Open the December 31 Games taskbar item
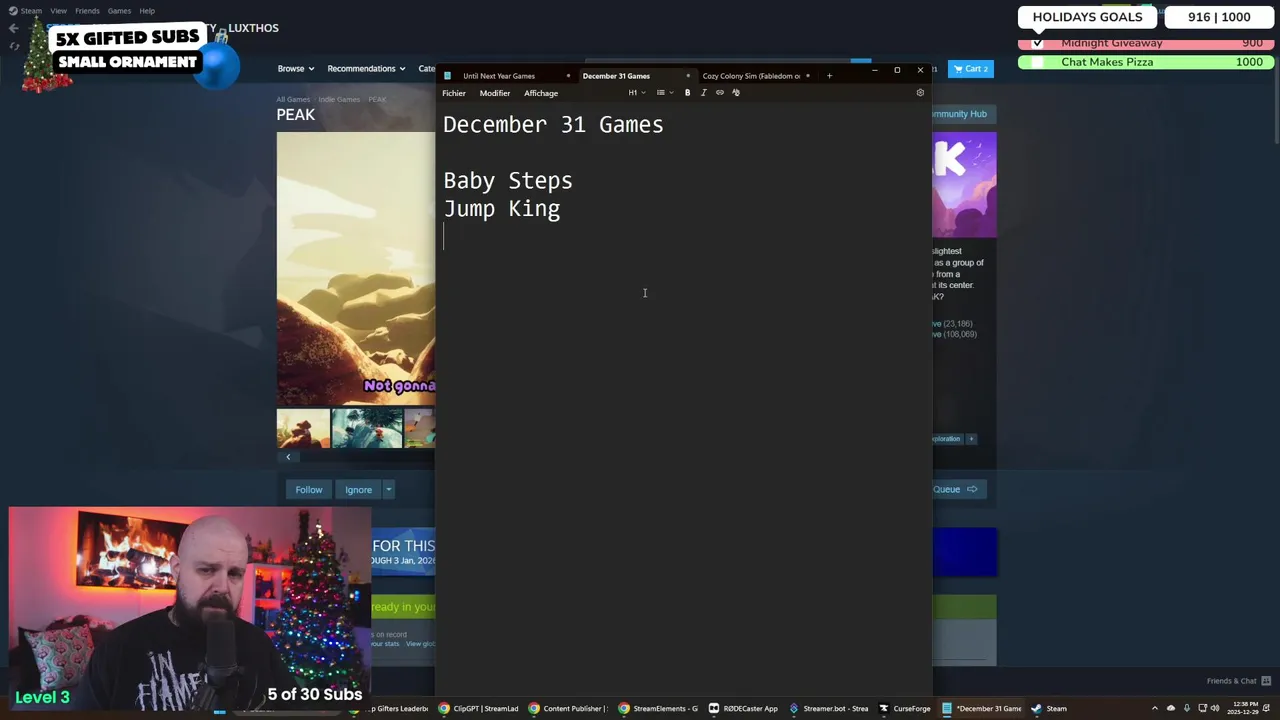This screenshot has height=720, width=1280. pyautogui.click(x=982, y=709)
